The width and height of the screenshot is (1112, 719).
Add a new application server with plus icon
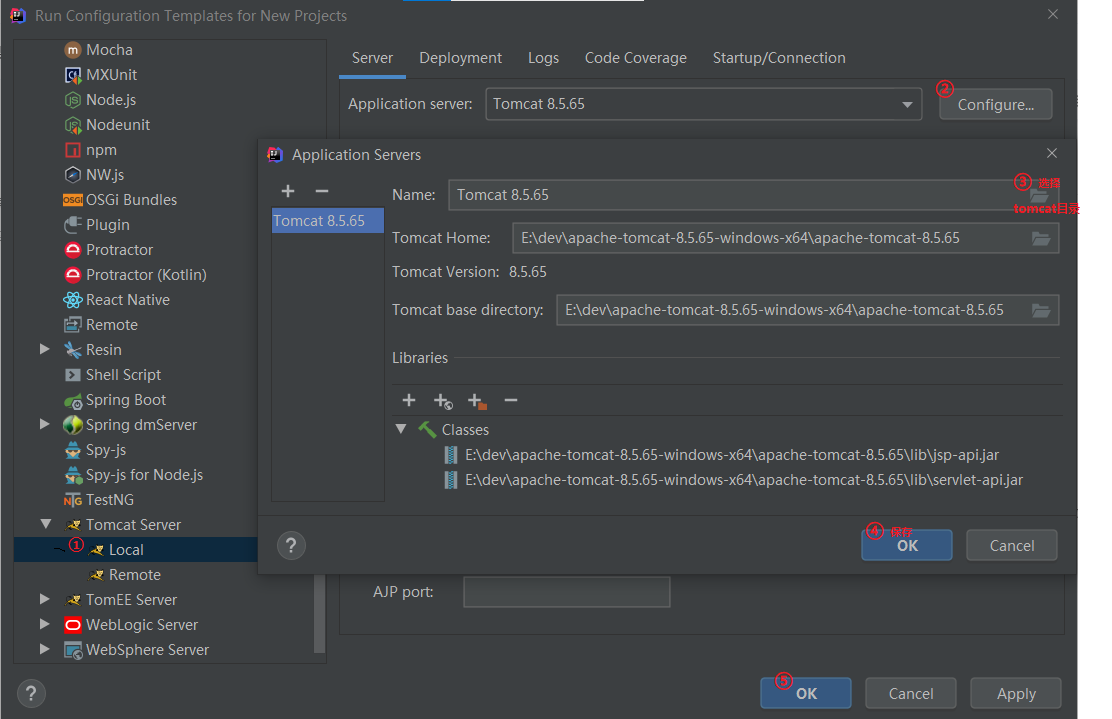[x=288, y=191]
